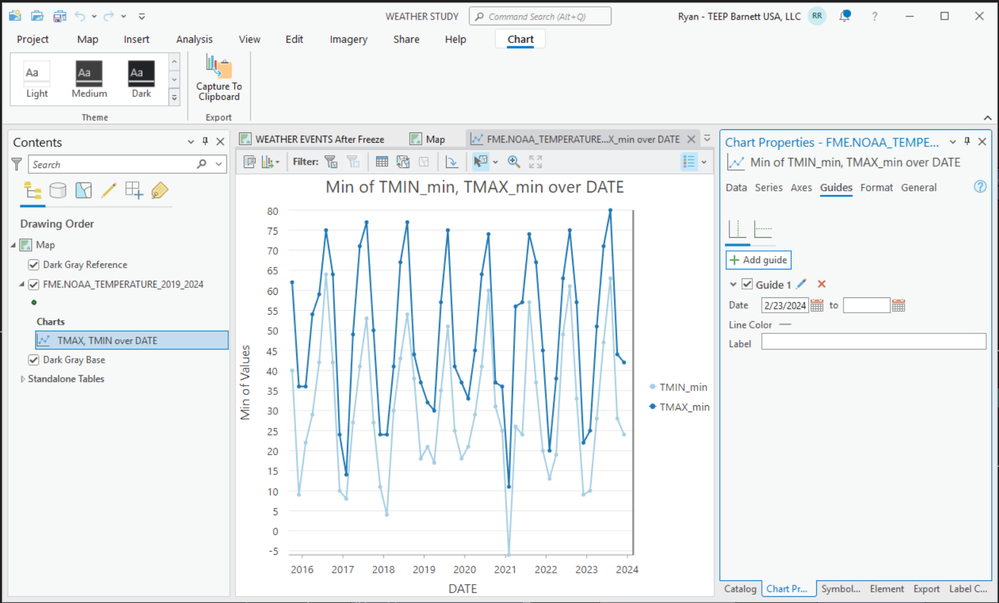The image size is (999, 603).
Task: Select List By Data Source in Contents
Action: pyautogui.click(x=58, y=191)
